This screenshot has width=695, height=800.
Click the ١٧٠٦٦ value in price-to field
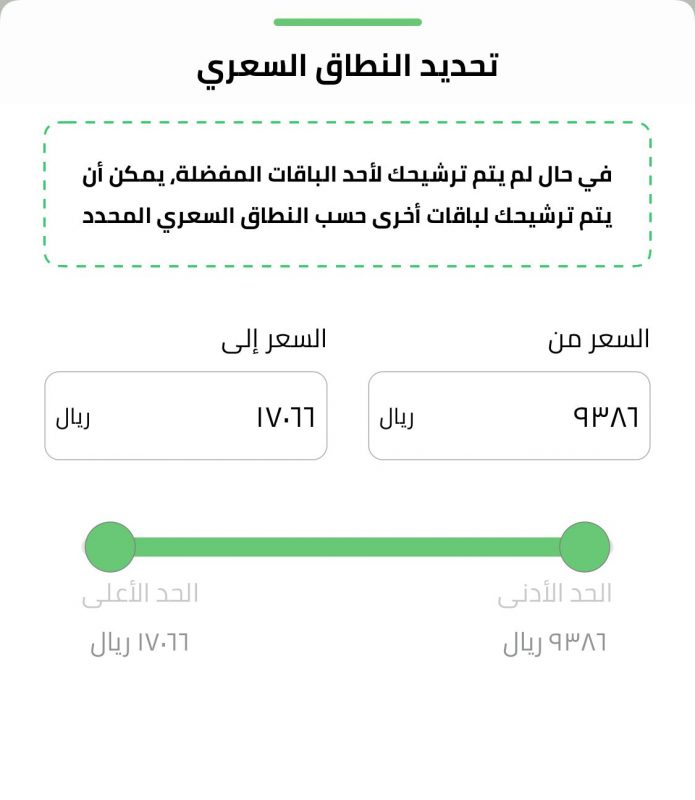(285, 417)
